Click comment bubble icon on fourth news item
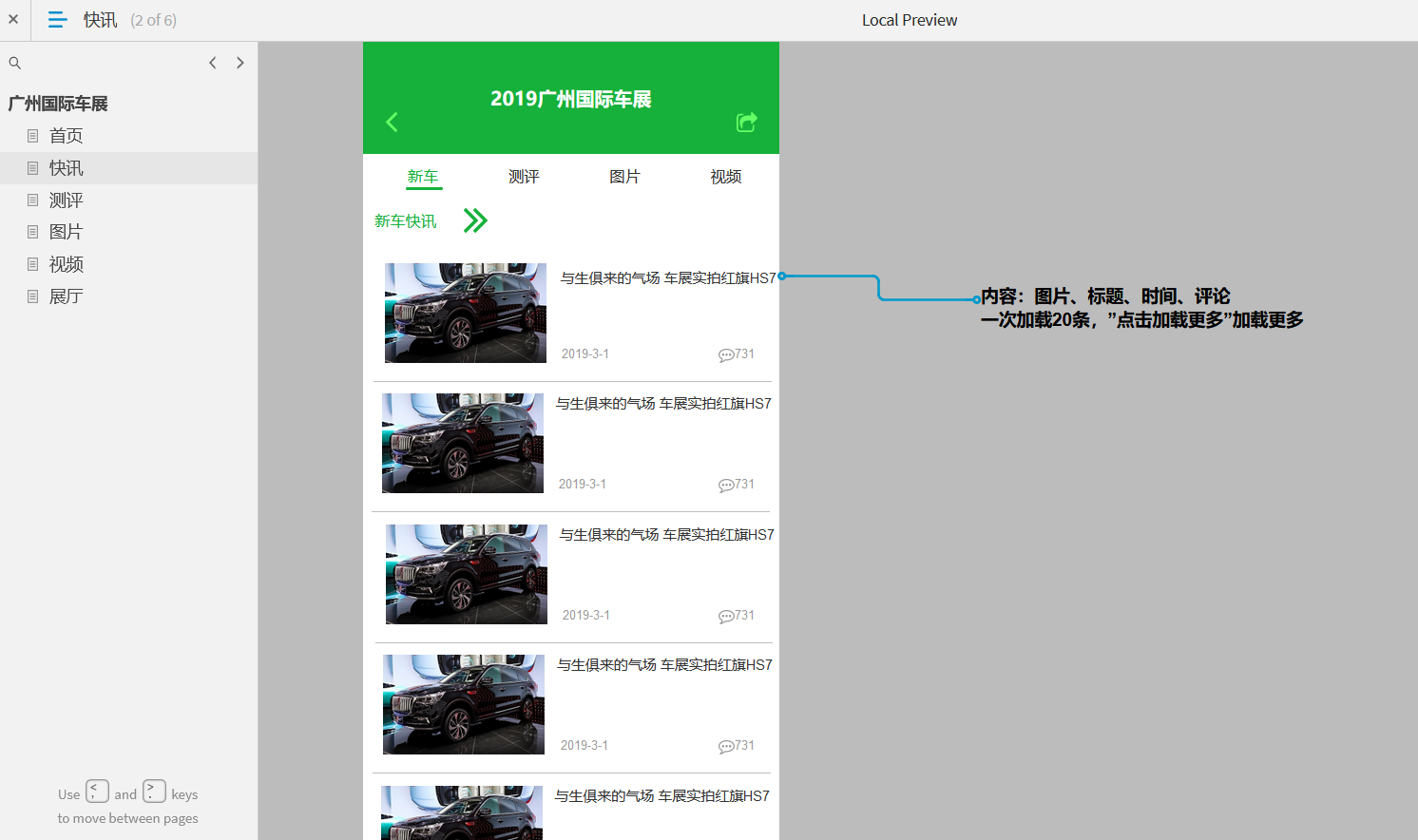This screenshot has height=840, width=1418. pyautogui.click(x=726, y=746)
